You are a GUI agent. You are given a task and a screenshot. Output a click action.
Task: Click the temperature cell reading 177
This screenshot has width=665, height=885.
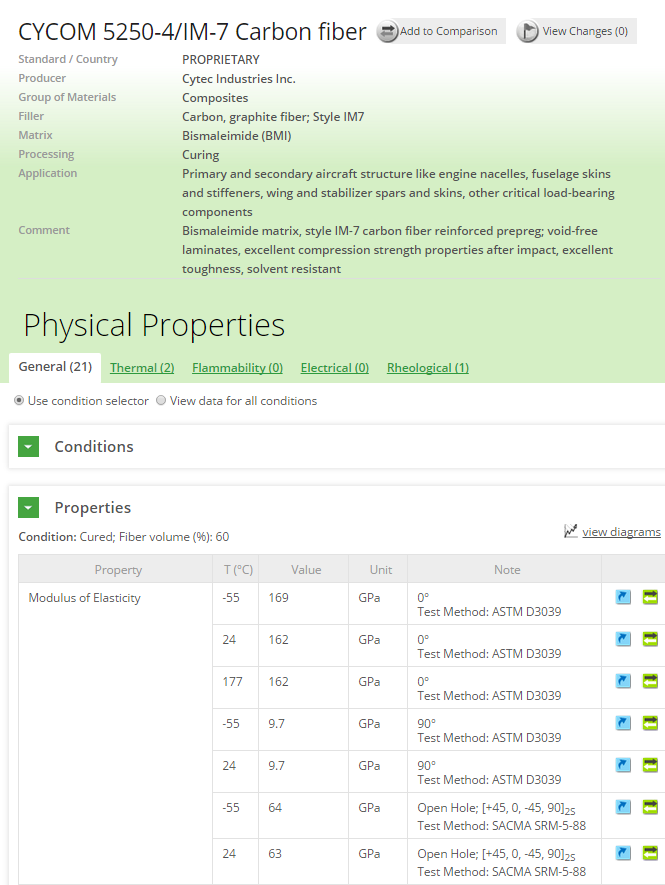(233, 682)
